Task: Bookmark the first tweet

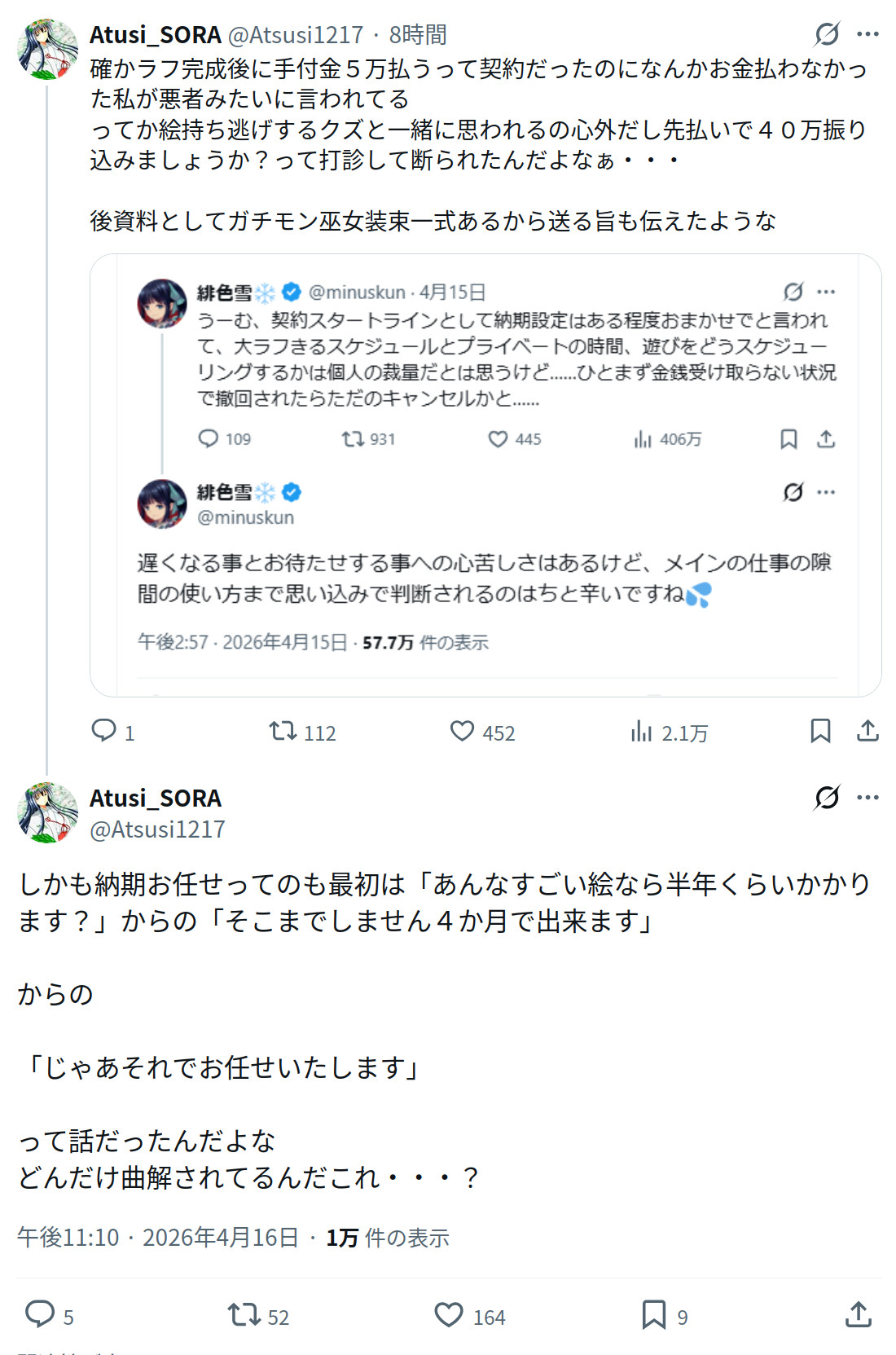Action: pyautogui.click(x=820, y=731)
